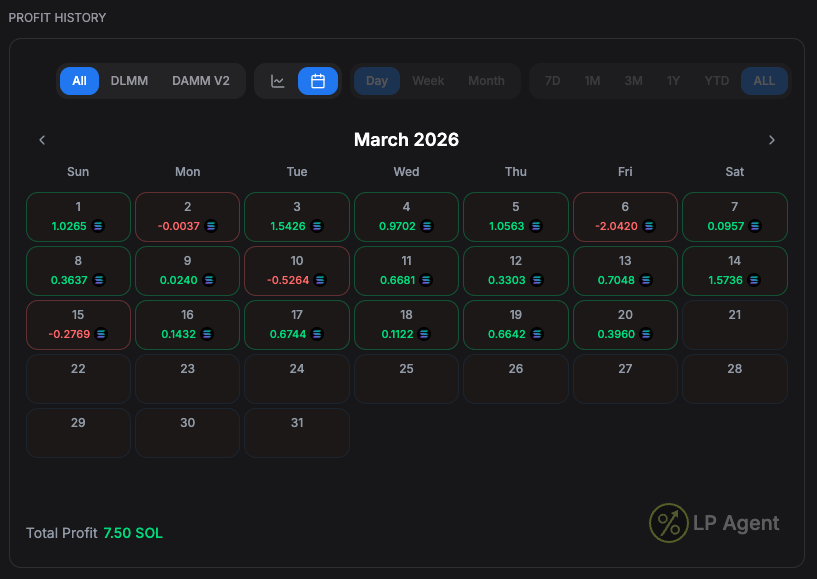
Task: Click the 0.3303 value on March 12
Action: click(x=506, y=280)
